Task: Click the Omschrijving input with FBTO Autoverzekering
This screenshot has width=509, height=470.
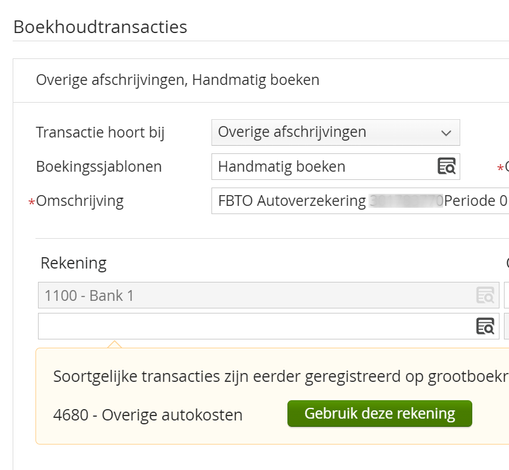Action: point(360,201)
